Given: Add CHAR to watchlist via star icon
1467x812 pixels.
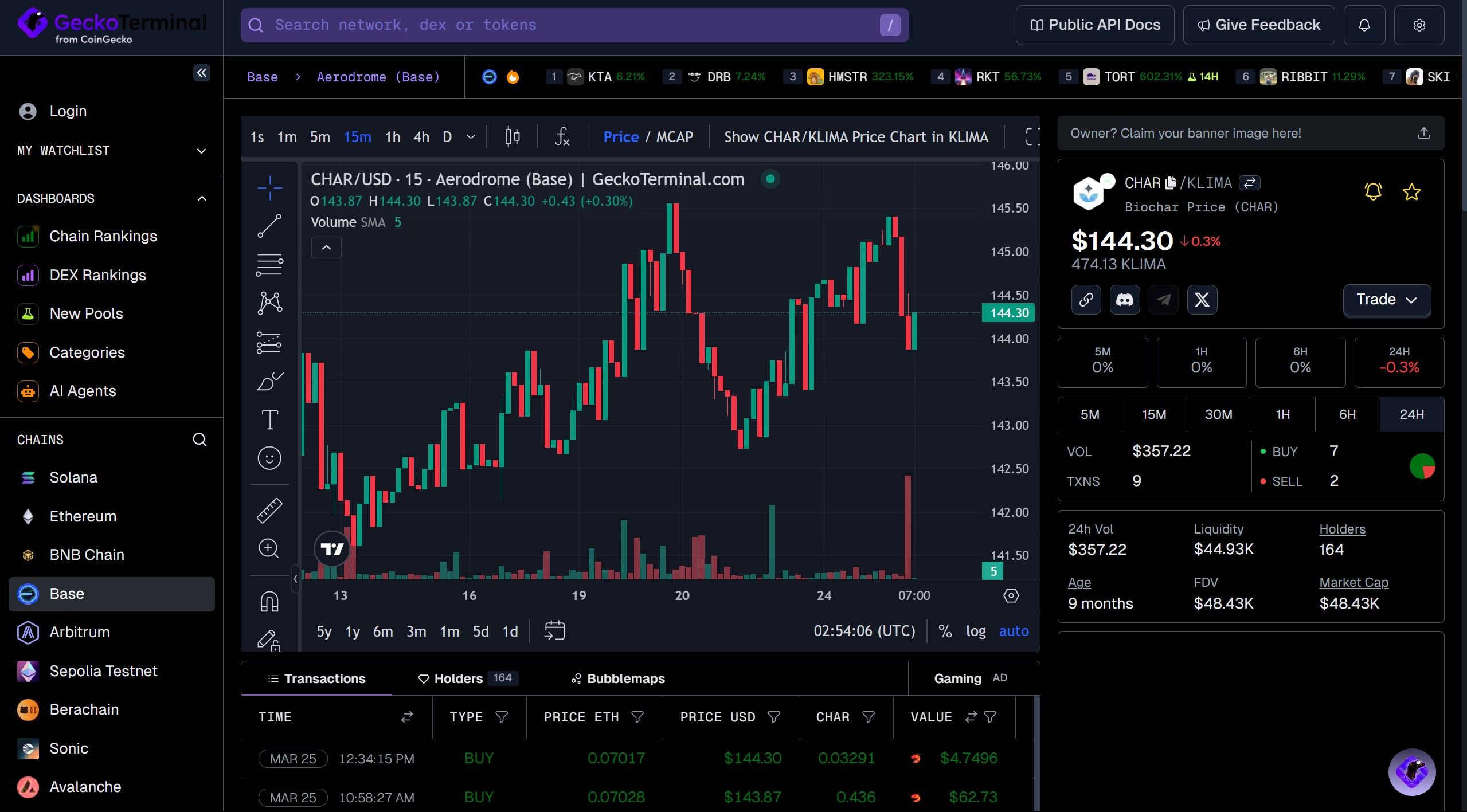Looking at the screenshot, I should click(1411, 192).
